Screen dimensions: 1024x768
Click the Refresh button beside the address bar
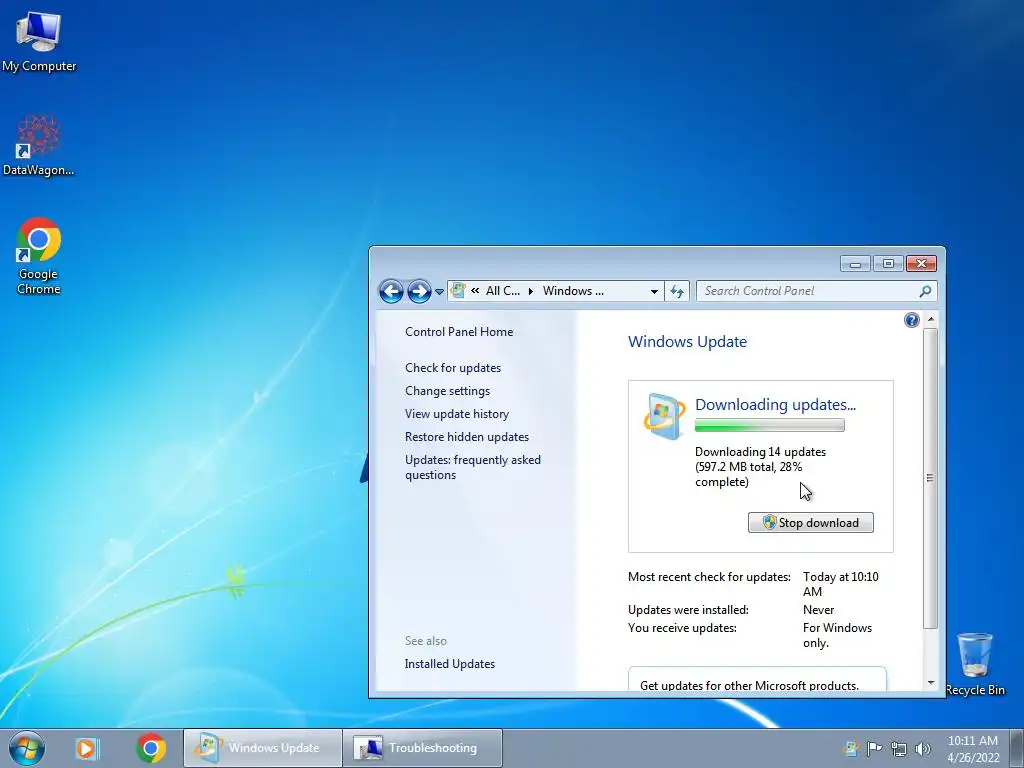click(677, 291)
